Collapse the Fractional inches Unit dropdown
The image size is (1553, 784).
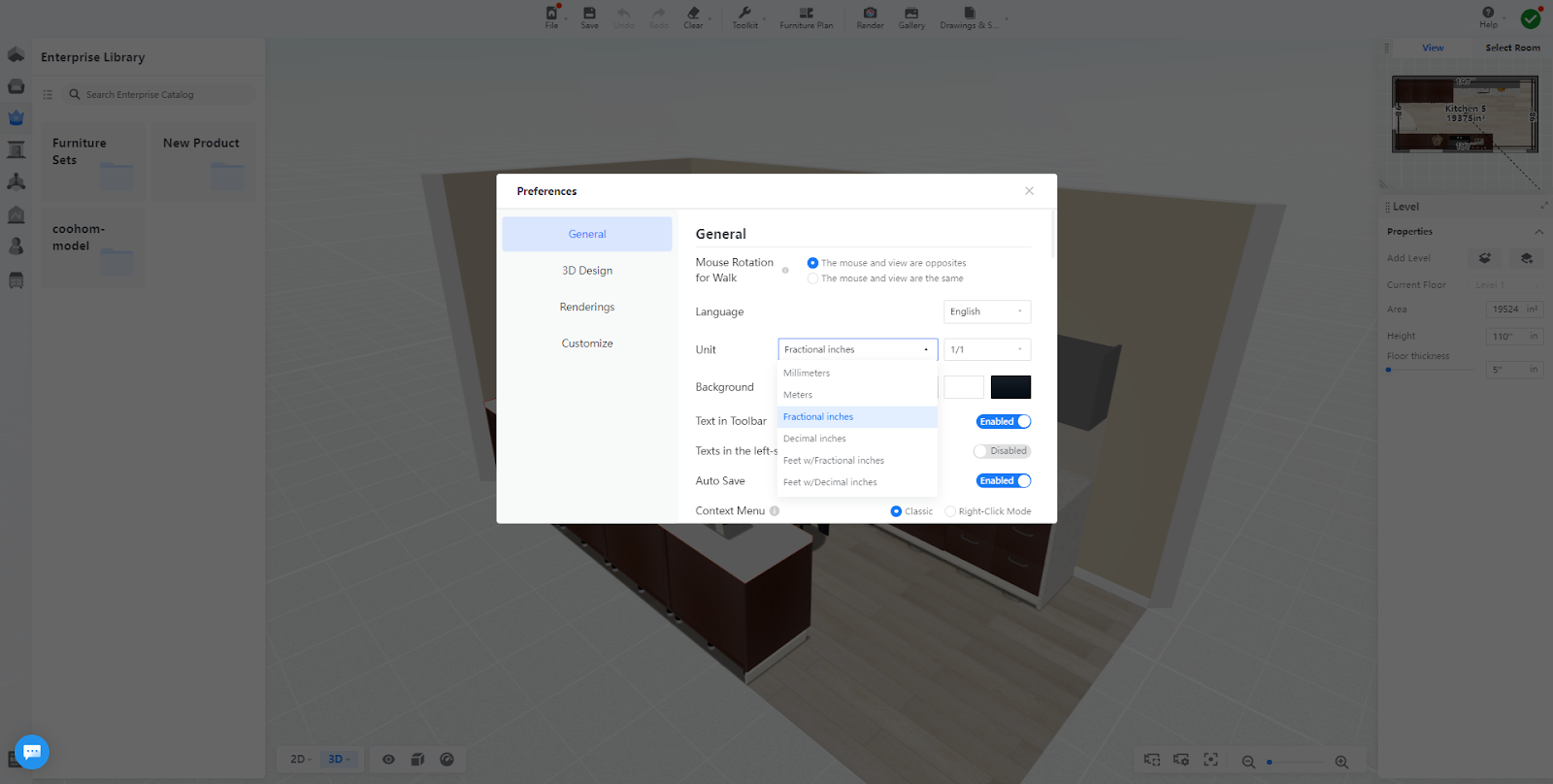[857, 349]
